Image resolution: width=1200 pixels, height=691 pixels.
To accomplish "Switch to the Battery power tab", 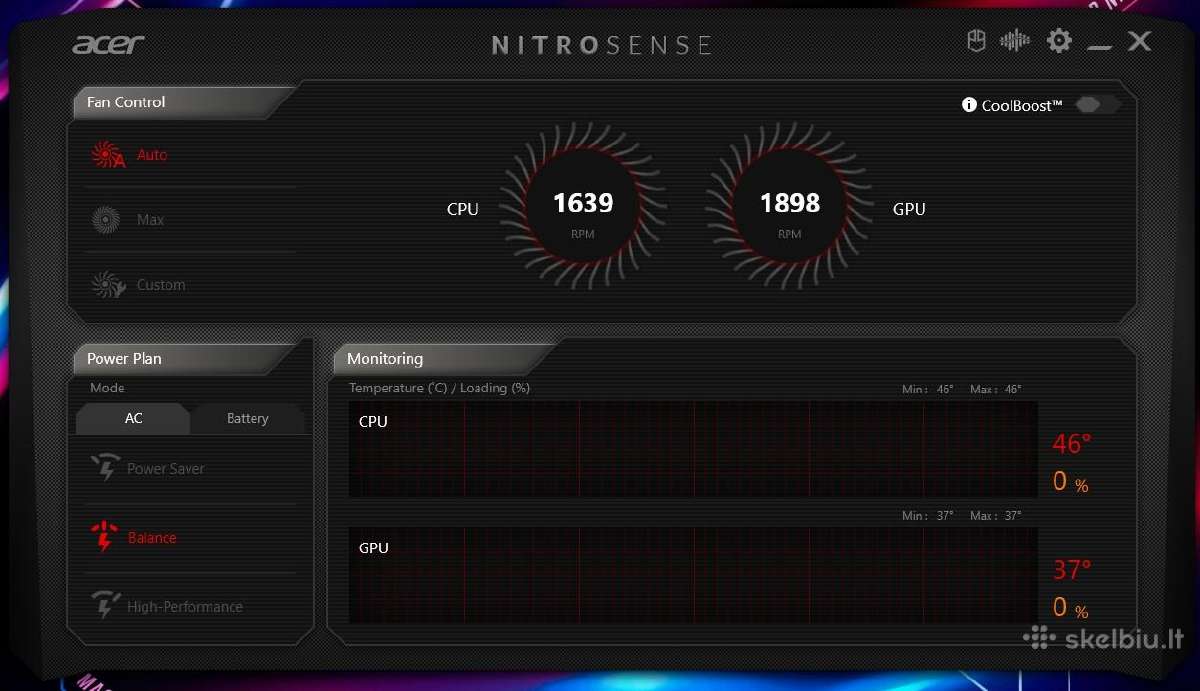I will click(x=248, y=418).
